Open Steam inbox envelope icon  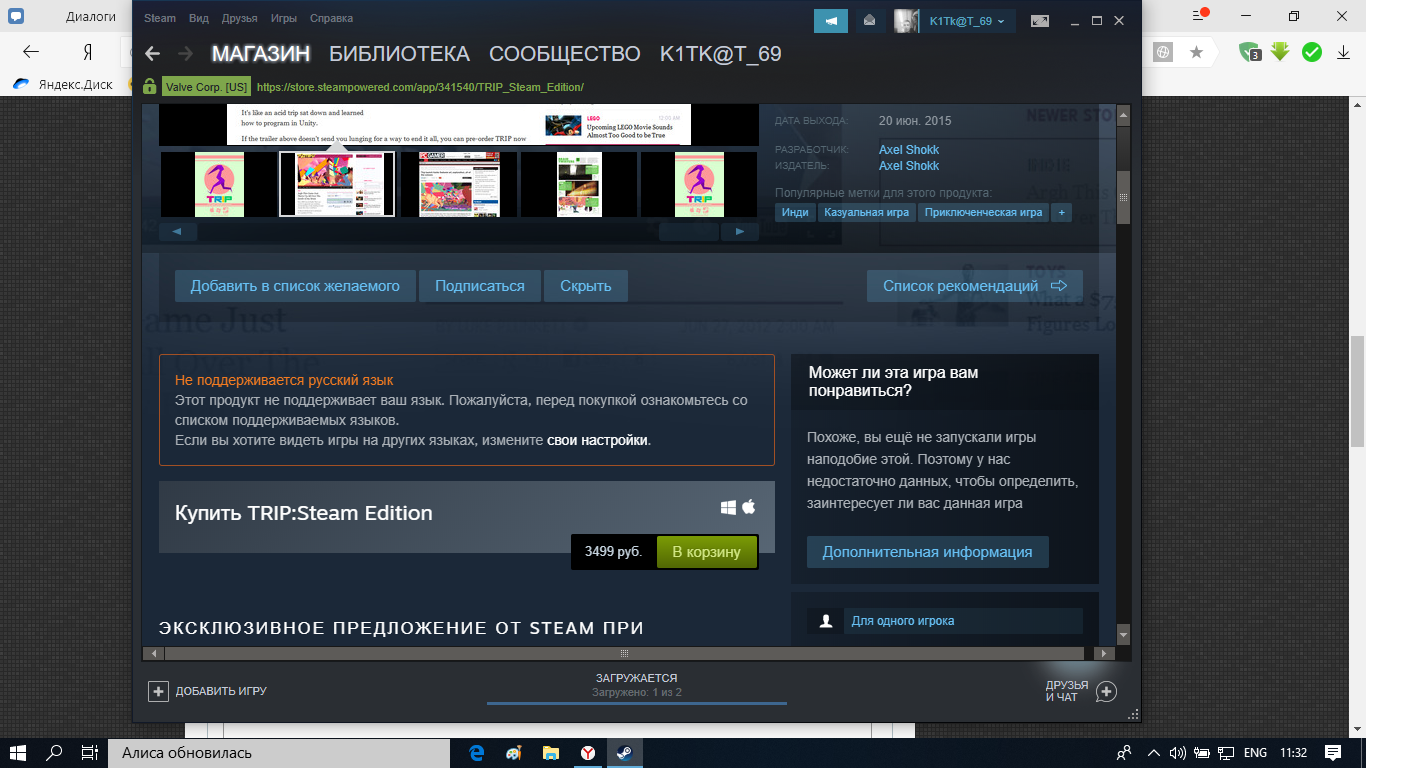point(870,21)
